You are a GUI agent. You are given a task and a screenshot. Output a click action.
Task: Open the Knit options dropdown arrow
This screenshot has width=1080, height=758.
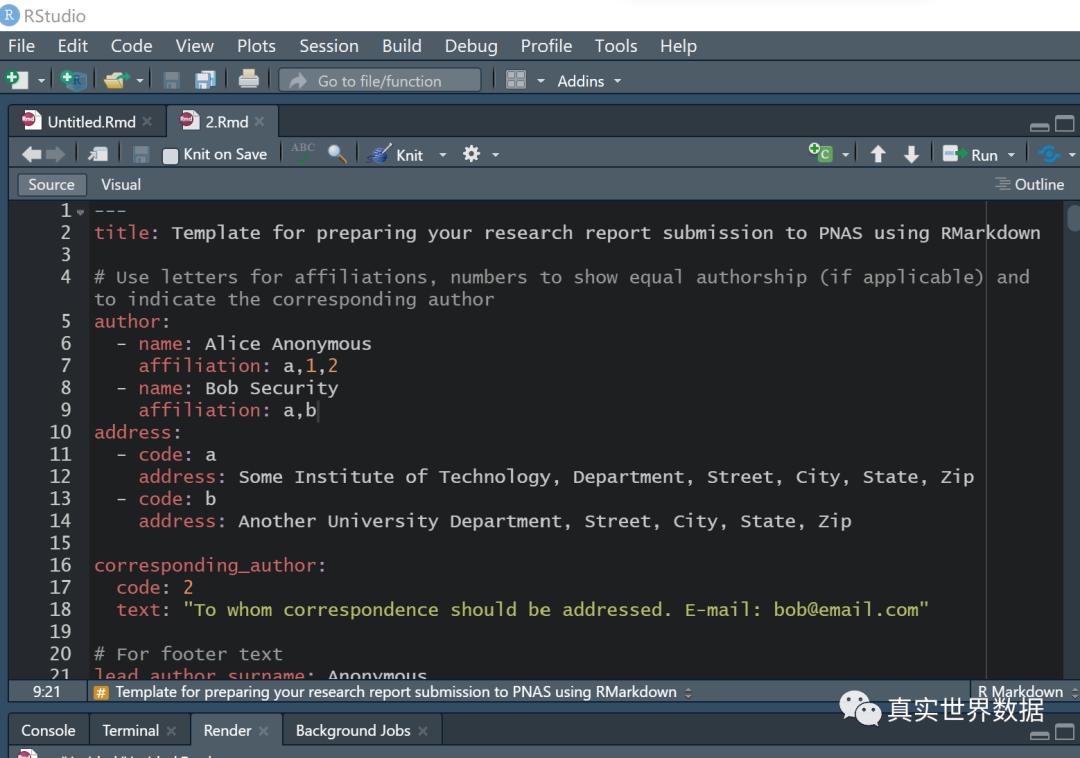[x=443, y=155]
